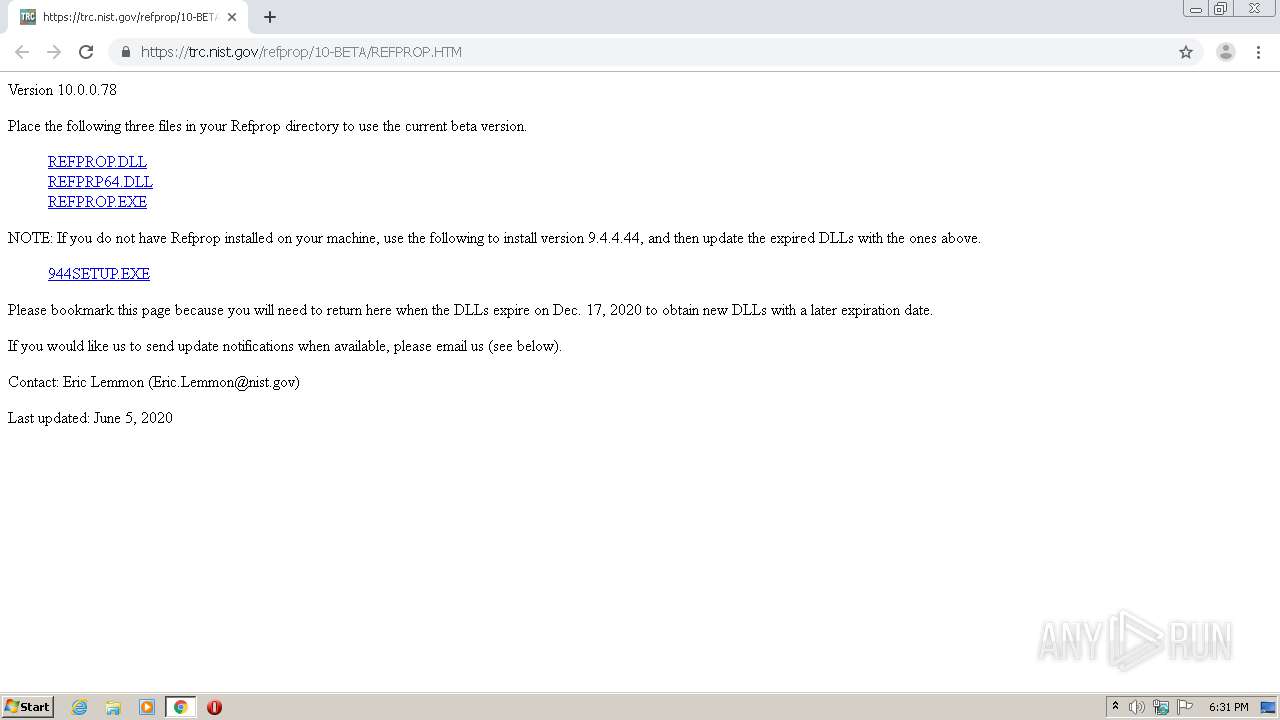
Task: Download the REFPRP64.DLL file
Action: (100, 182)
